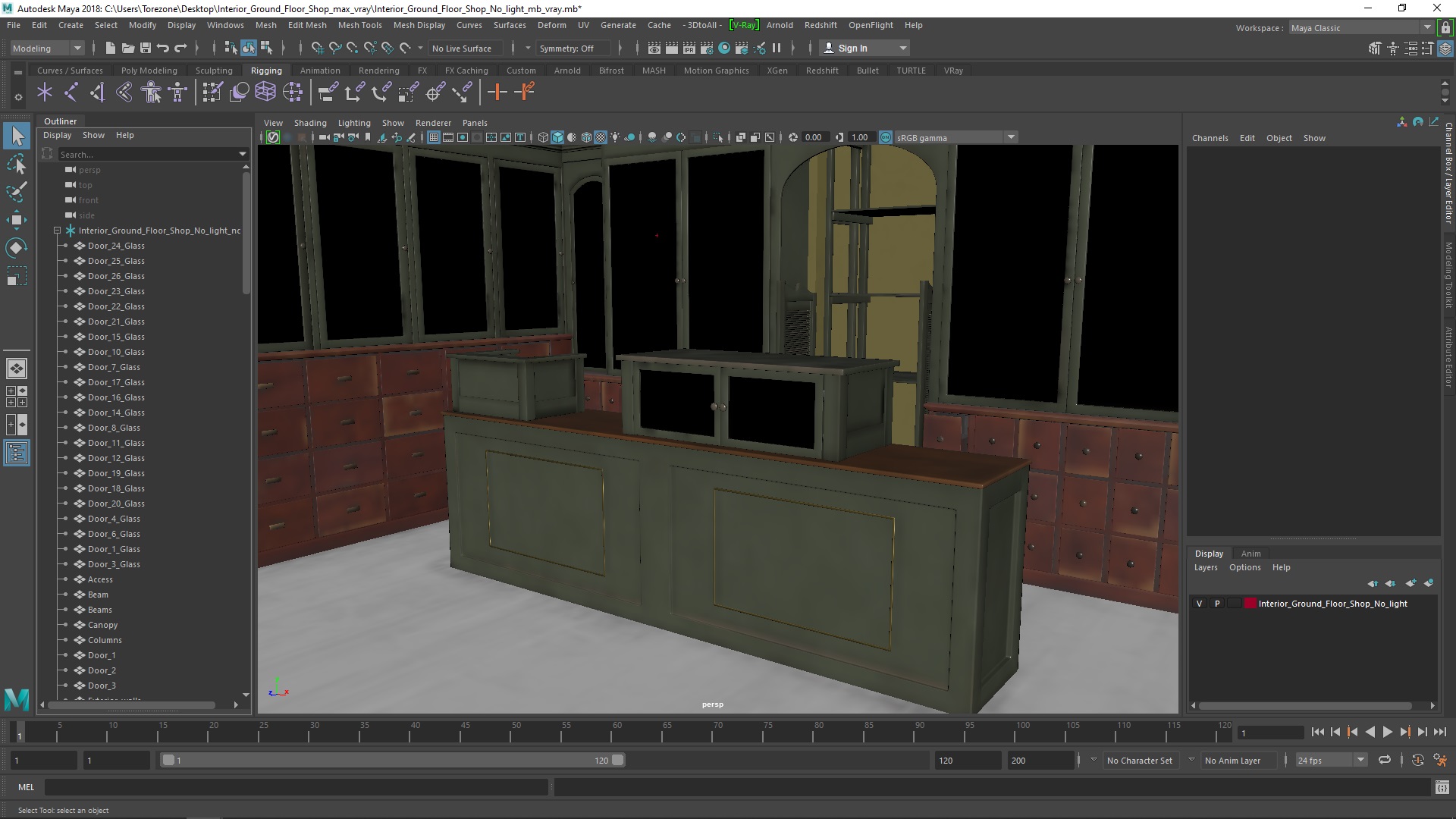This screenshot has width=1456, height=819.
Task: Click Layers menu in the Layer Editor
Action: (1206, 567)
